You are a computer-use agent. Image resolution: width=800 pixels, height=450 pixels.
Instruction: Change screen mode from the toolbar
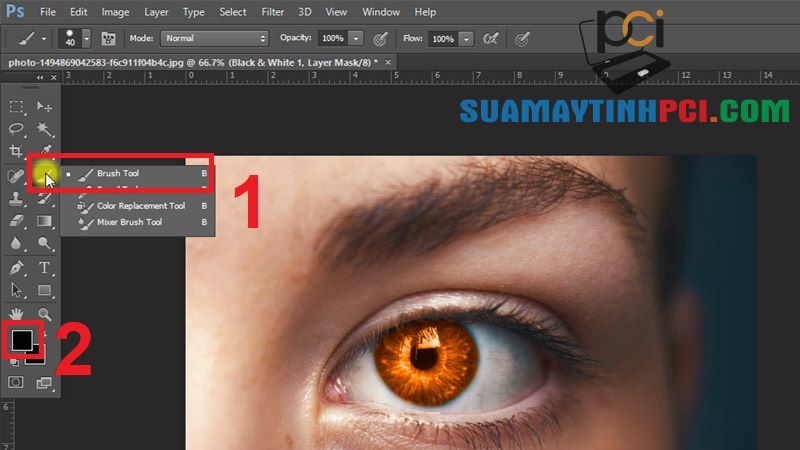point(44,383)
